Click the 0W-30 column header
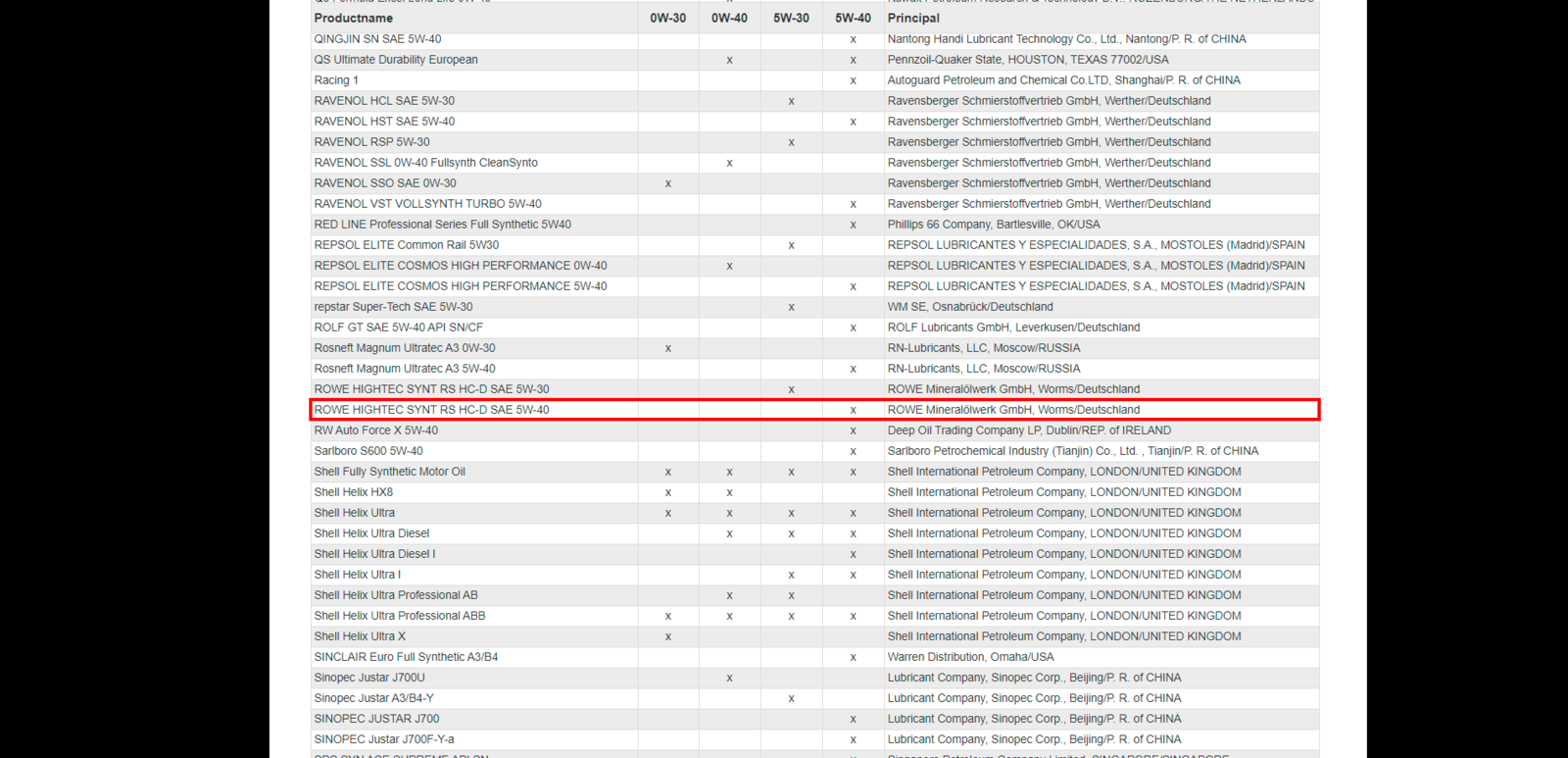The image size is (1568, 758). (667, 18)
